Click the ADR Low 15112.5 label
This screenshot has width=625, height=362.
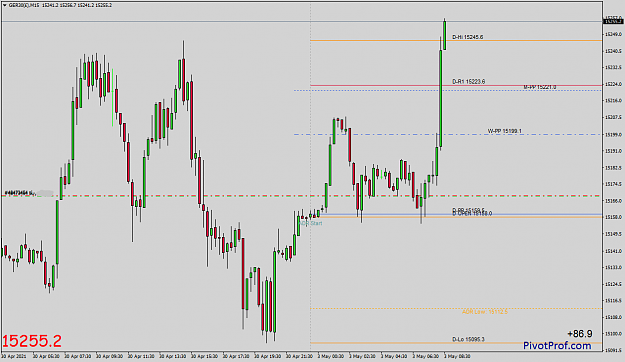(485, 312)
